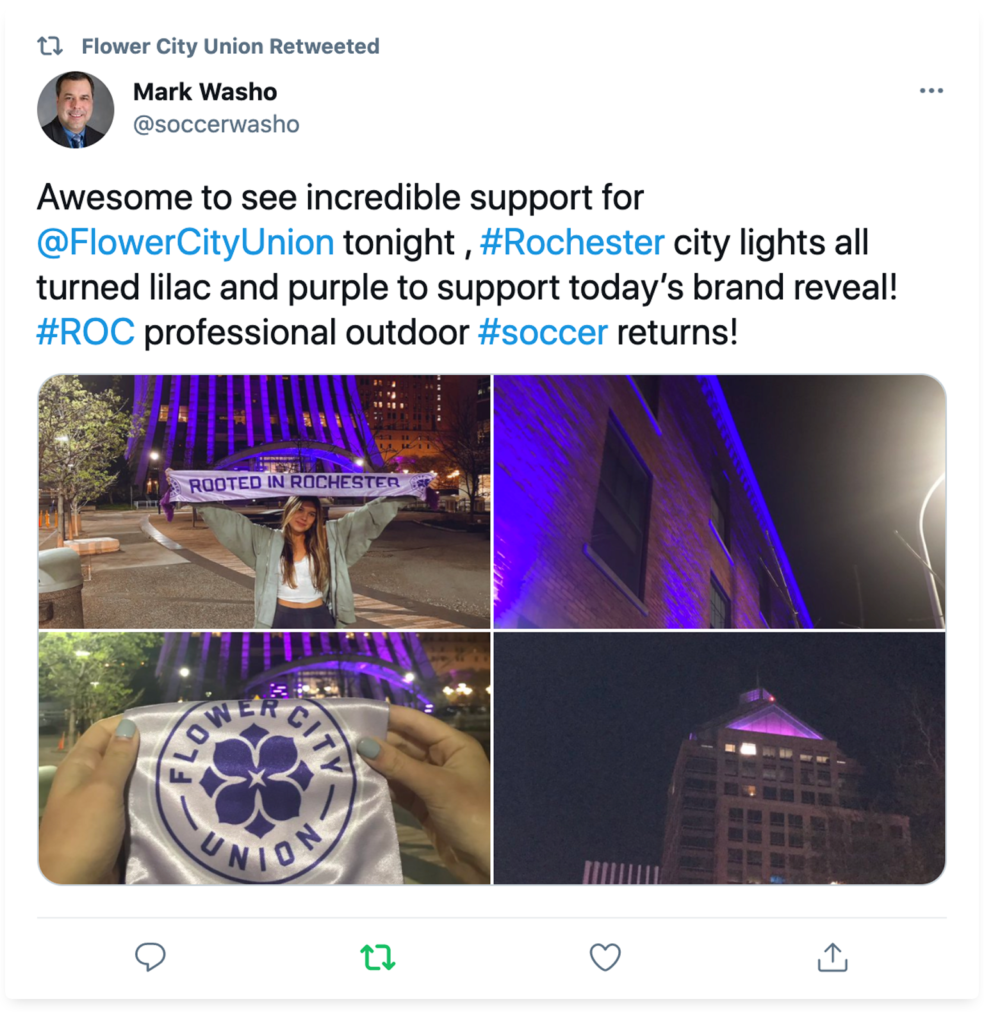Open Mark Washo's profile picture
984x1024 pixels.
point(76,110)
